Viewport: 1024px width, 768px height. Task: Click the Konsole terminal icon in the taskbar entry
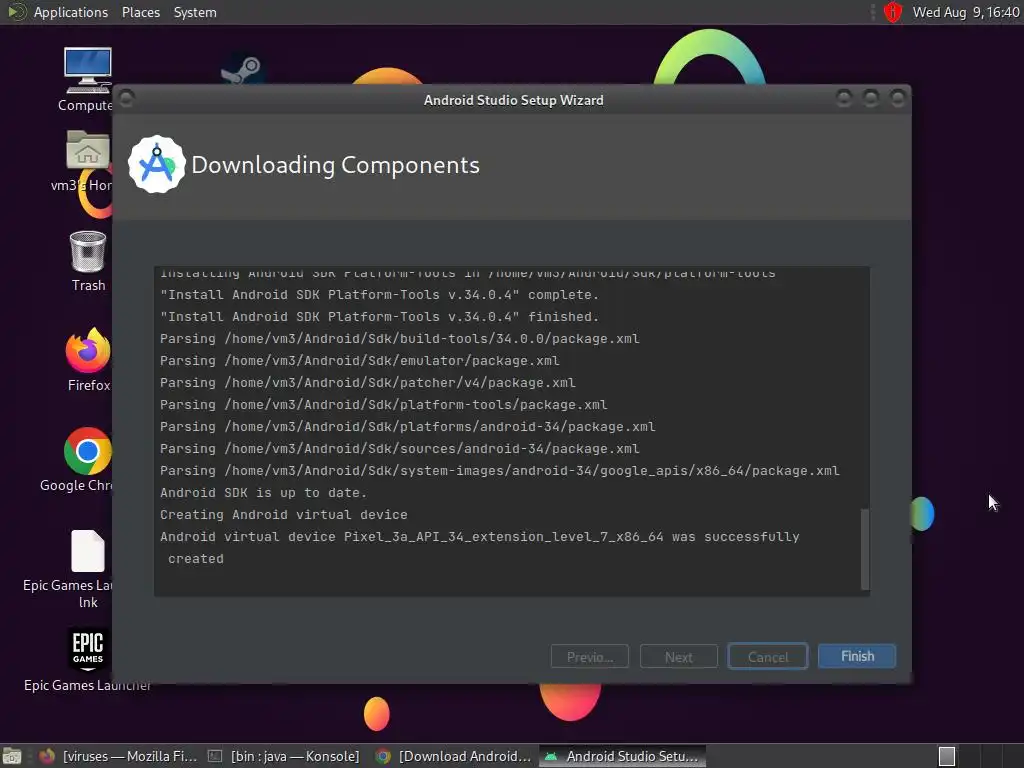point(215,756)
